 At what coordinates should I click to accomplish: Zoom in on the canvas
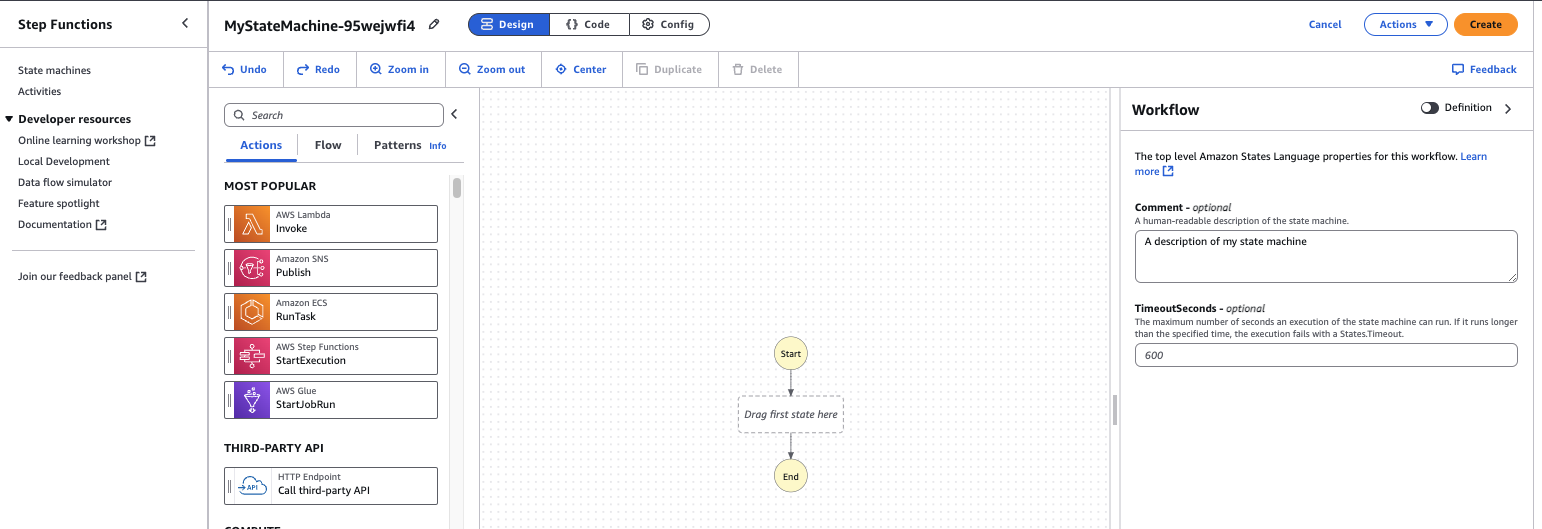(x=399, y=69)
